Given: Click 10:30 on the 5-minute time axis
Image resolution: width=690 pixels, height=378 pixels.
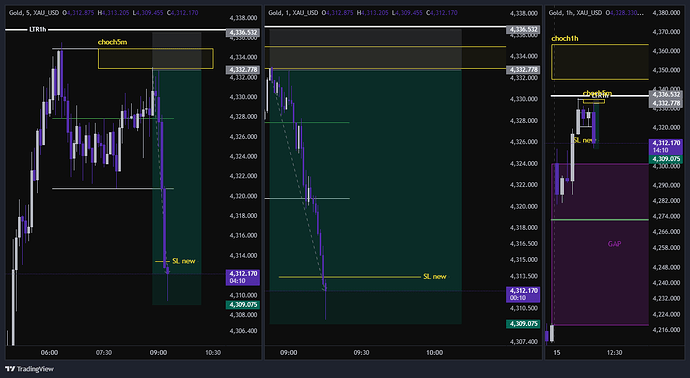Looking at the screenshot, I should 213,352.
